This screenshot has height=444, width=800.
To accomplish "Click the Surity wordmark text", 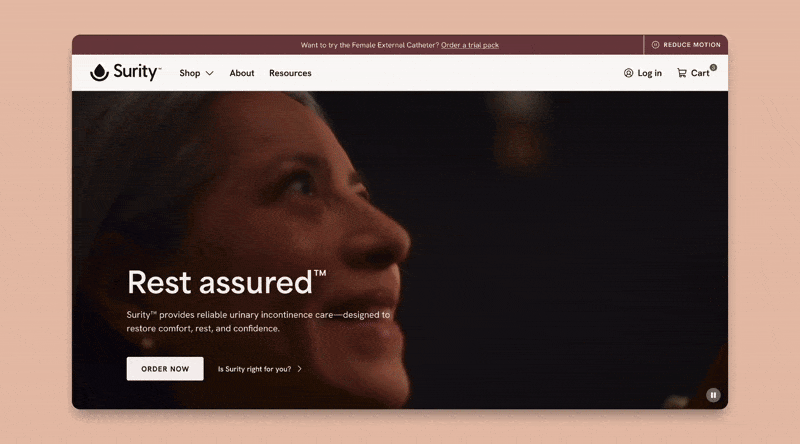I will pos(137,72).
